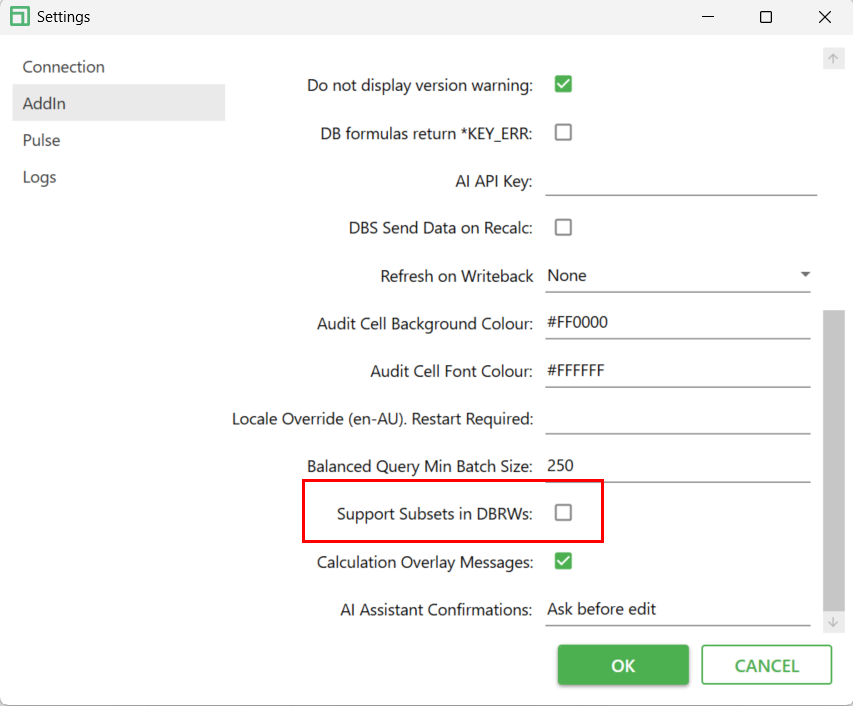Image resolution: width=853 pixels, height=706 pixels.
Task: Confirm settings with the OK button
Action: pos(623,665)
